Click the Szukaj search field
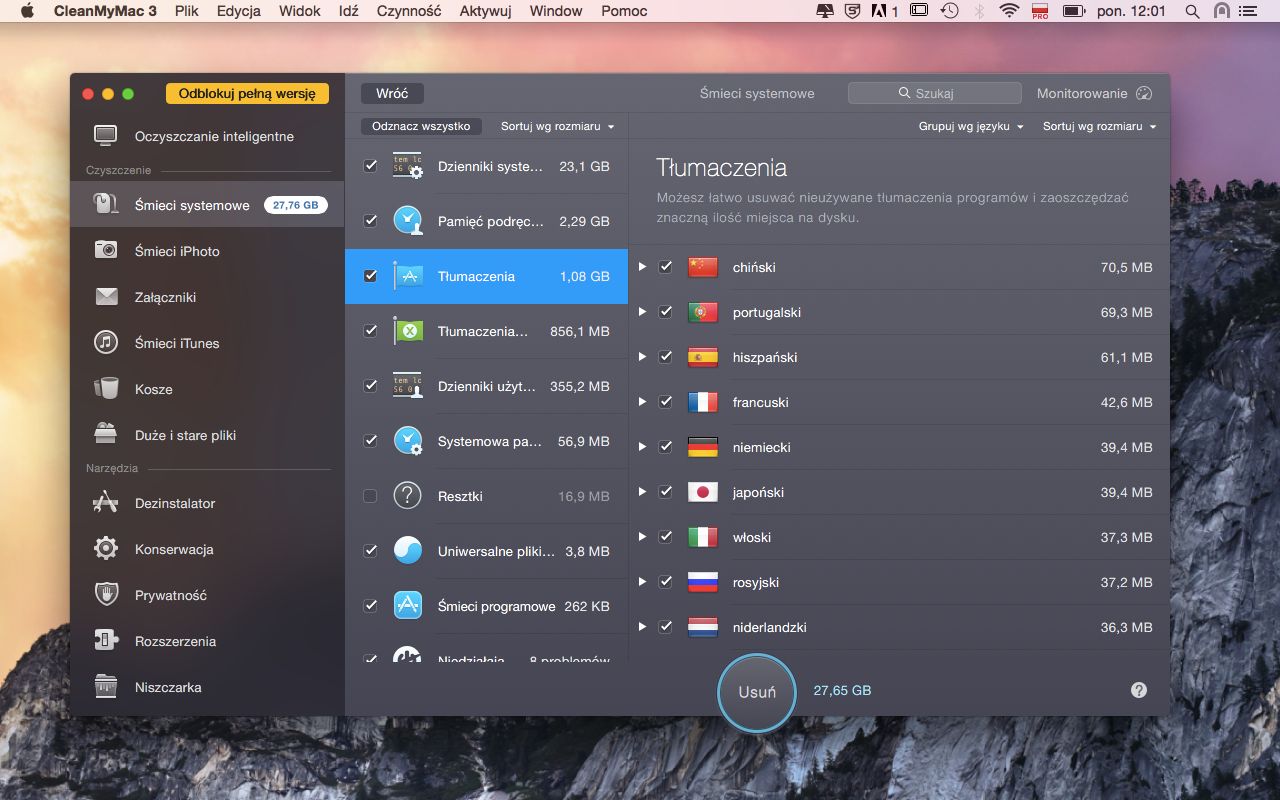The width and height of the screenshot is (1280, 800). pos(935,93)
